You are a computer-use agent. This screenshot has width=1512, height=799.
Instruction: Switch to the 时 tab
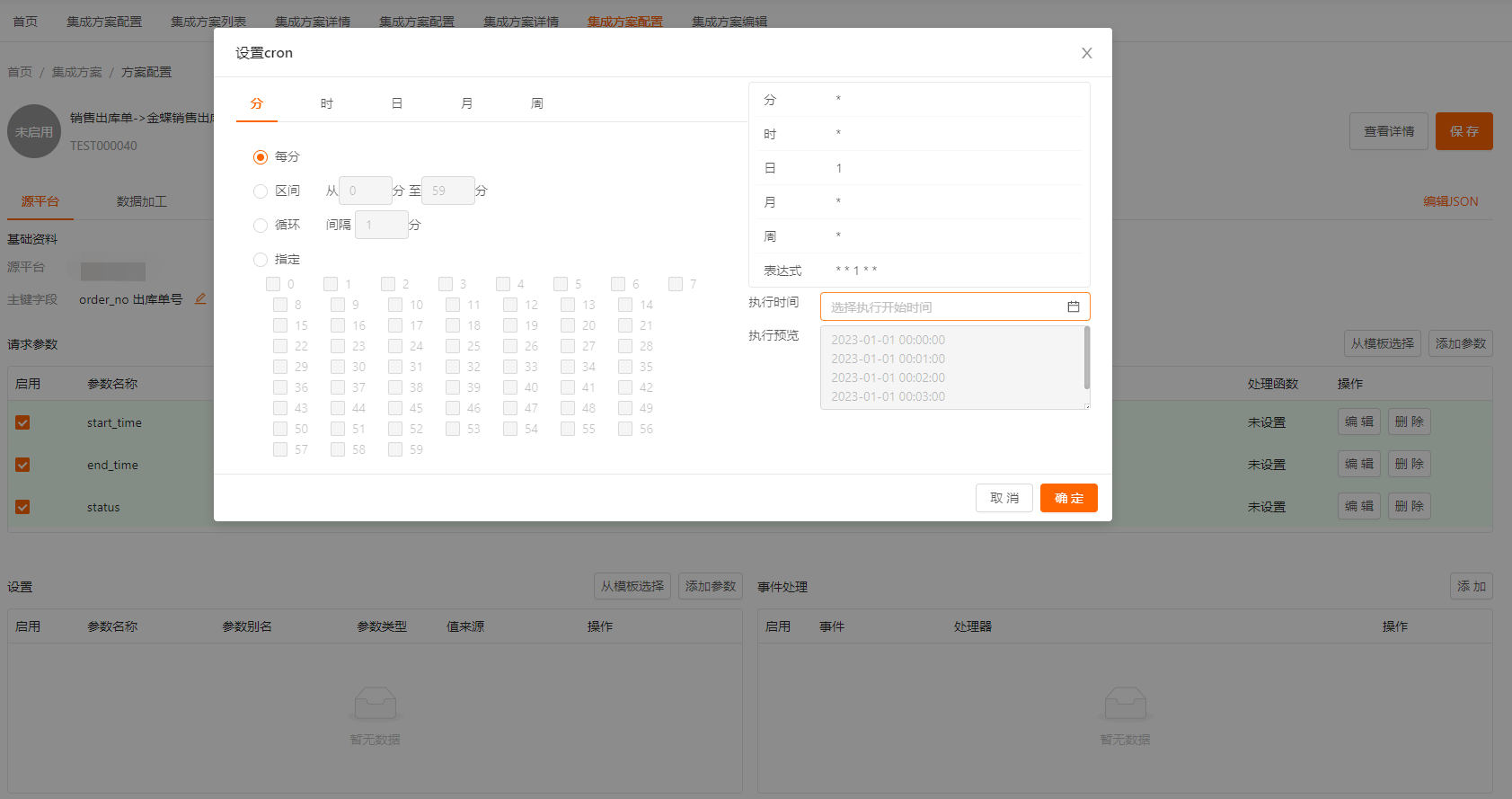pos(326,103)
